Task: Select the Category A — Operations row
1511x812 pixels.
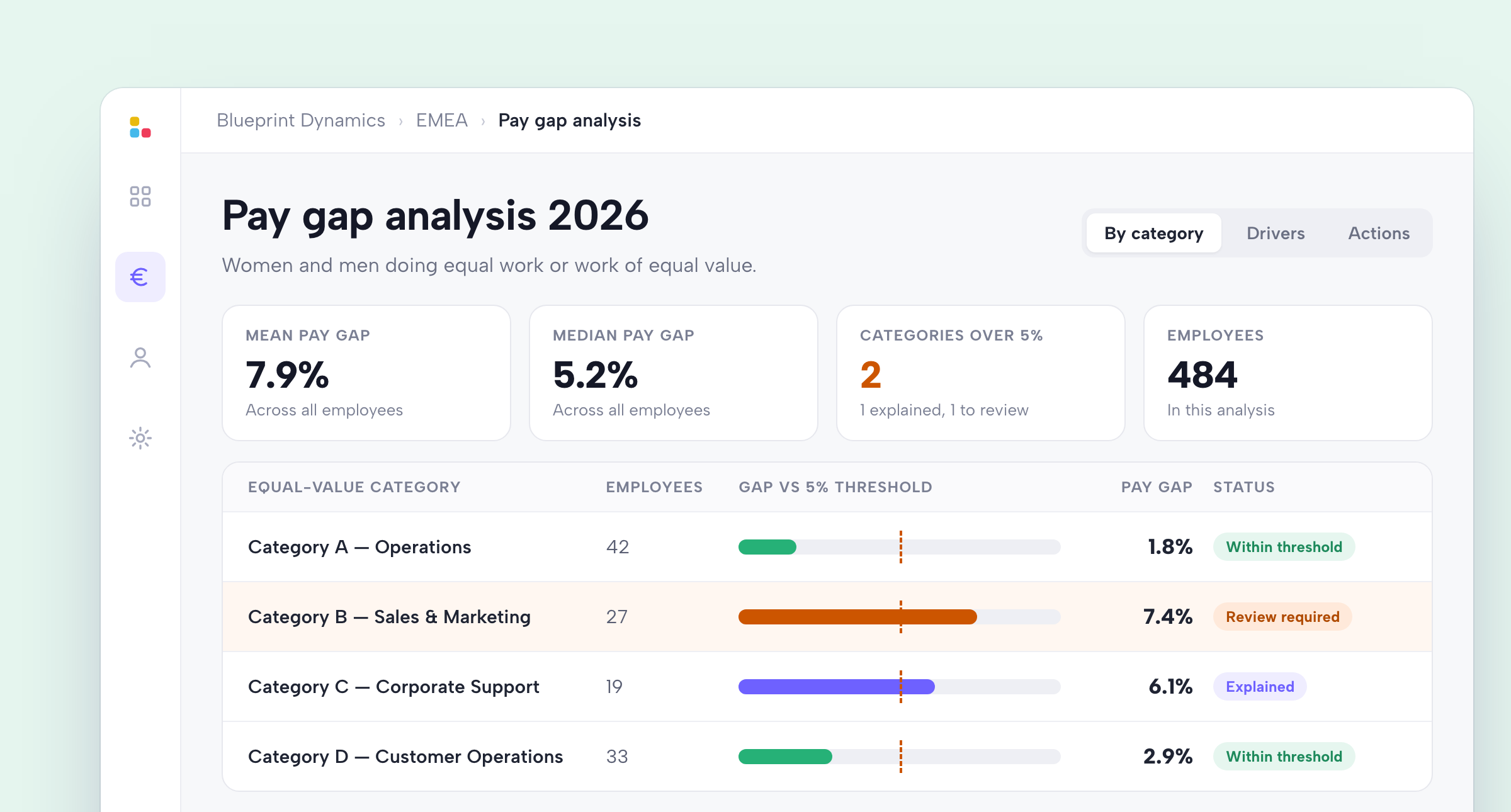Action: coord(827,547)
